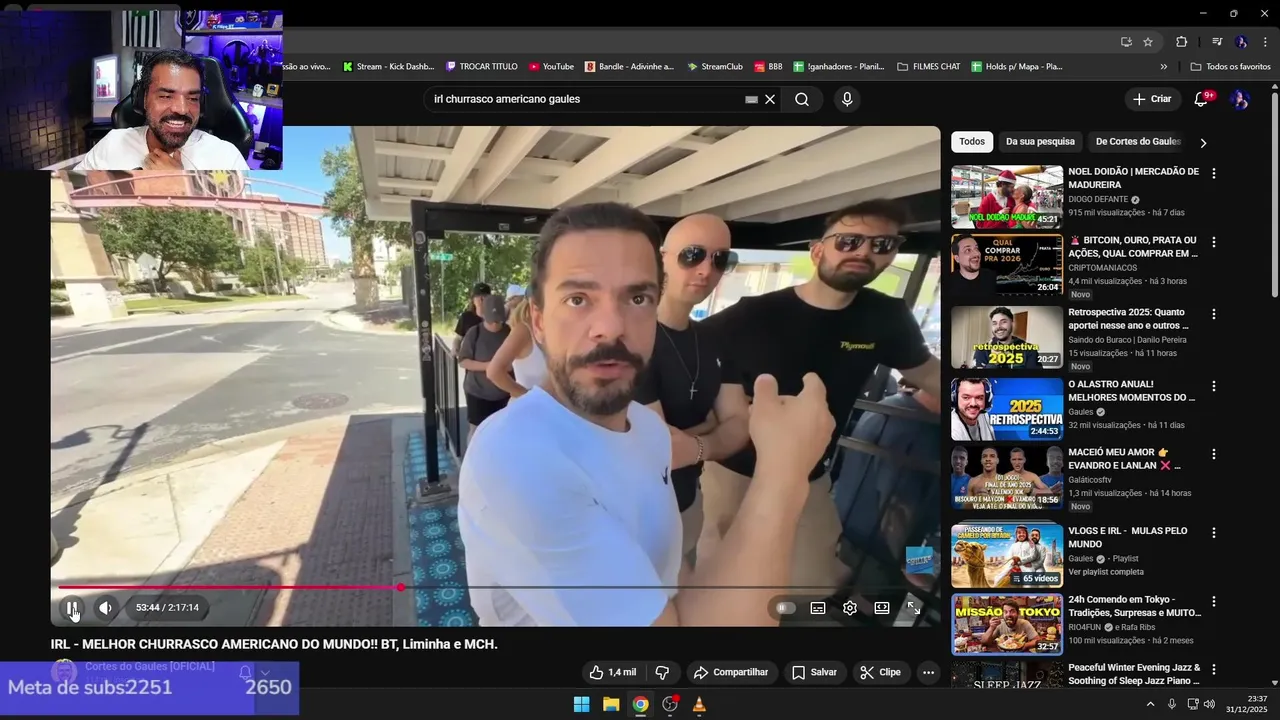
Task: Click the YouTube search magnifier button
Action: tap(802, 99)
